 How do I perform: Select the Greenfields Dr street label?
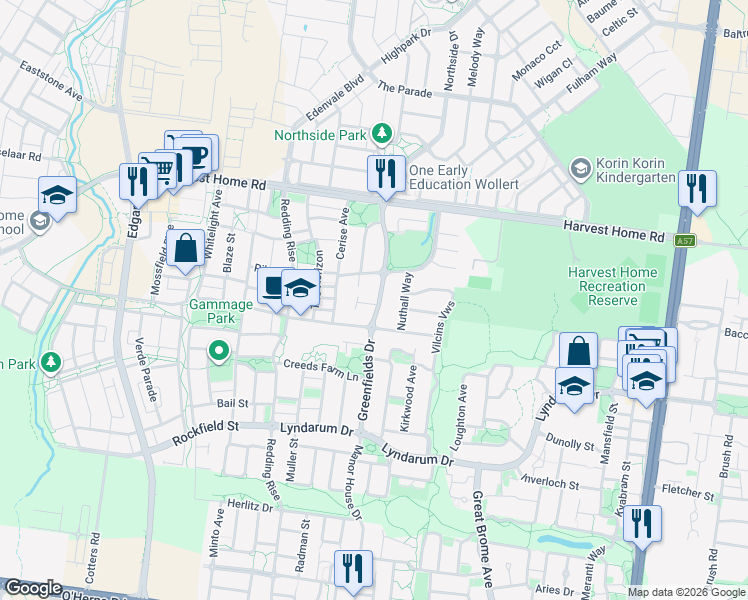pyautogui.click(x=367, y=380)
